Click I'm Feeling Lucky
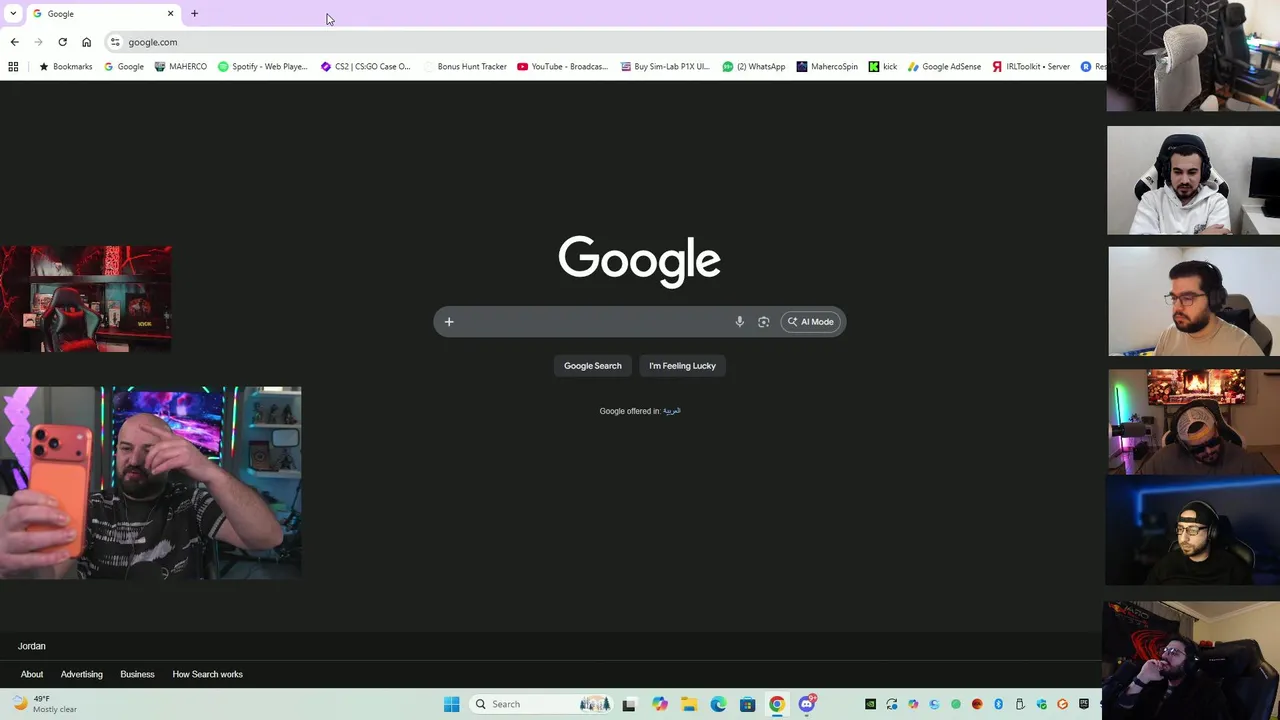Image resolution: width=1280 pixels, height=720 pixels. (x=682, y=366)
